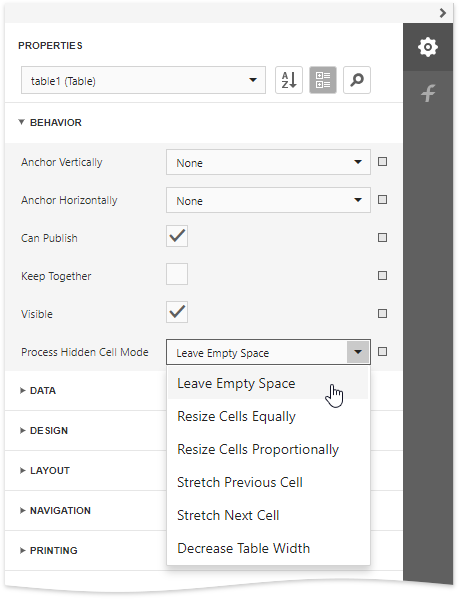Click the Visible label
The height and width of the screenshot is (599, 459).
tap(37, 314)
